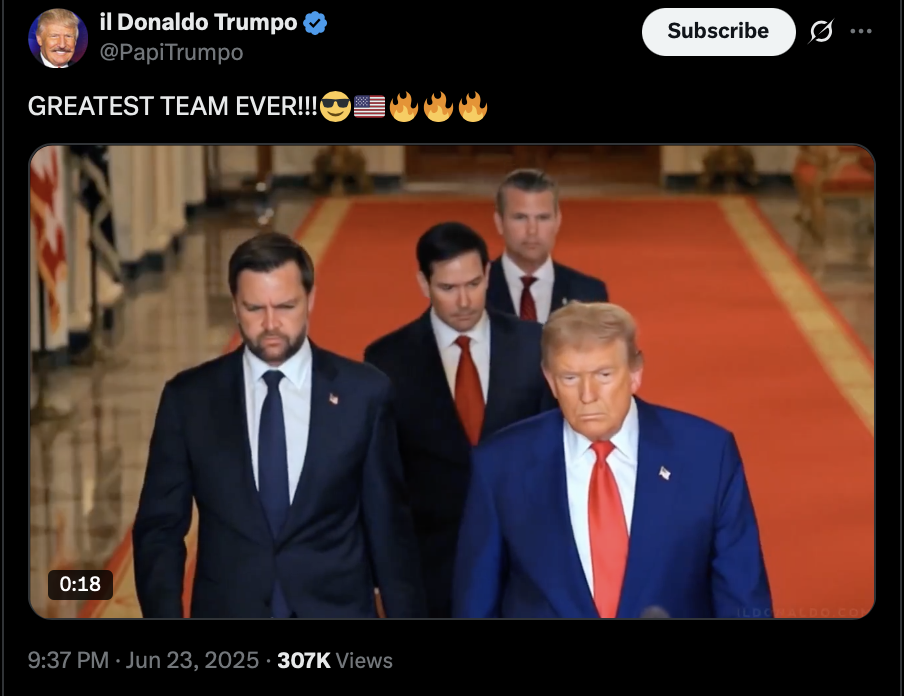Click the ILDONALDO.COM watermark in video
Screen dimensions: 904x696
804,611
